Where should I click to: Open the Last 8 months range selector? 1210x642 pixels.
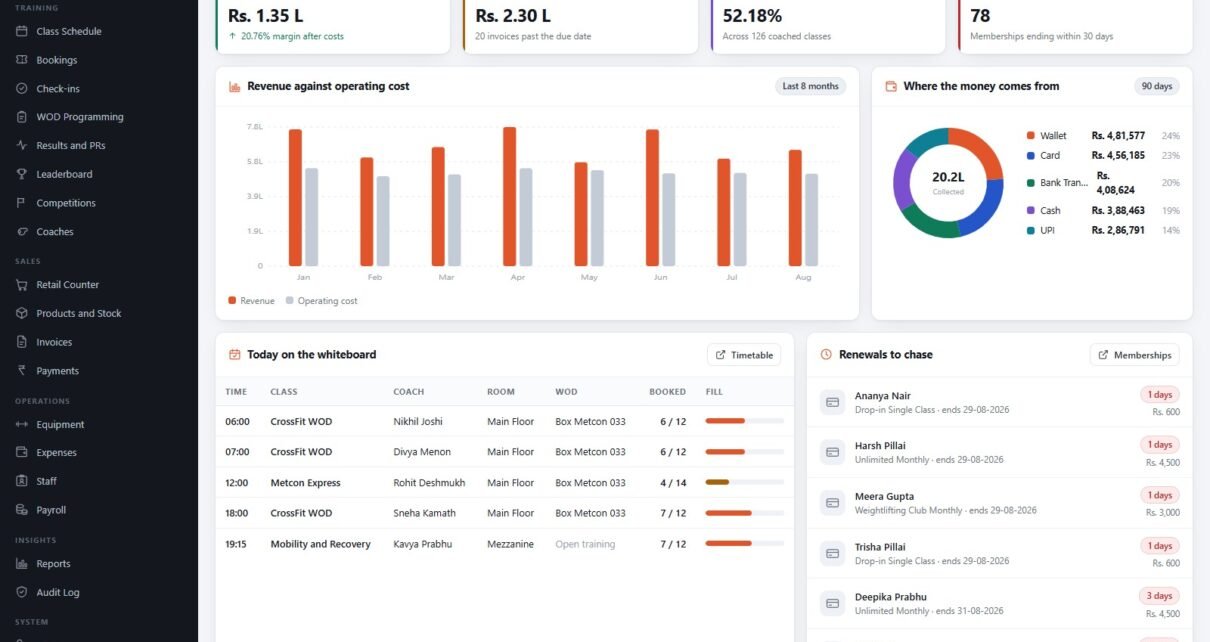[810, 86]
